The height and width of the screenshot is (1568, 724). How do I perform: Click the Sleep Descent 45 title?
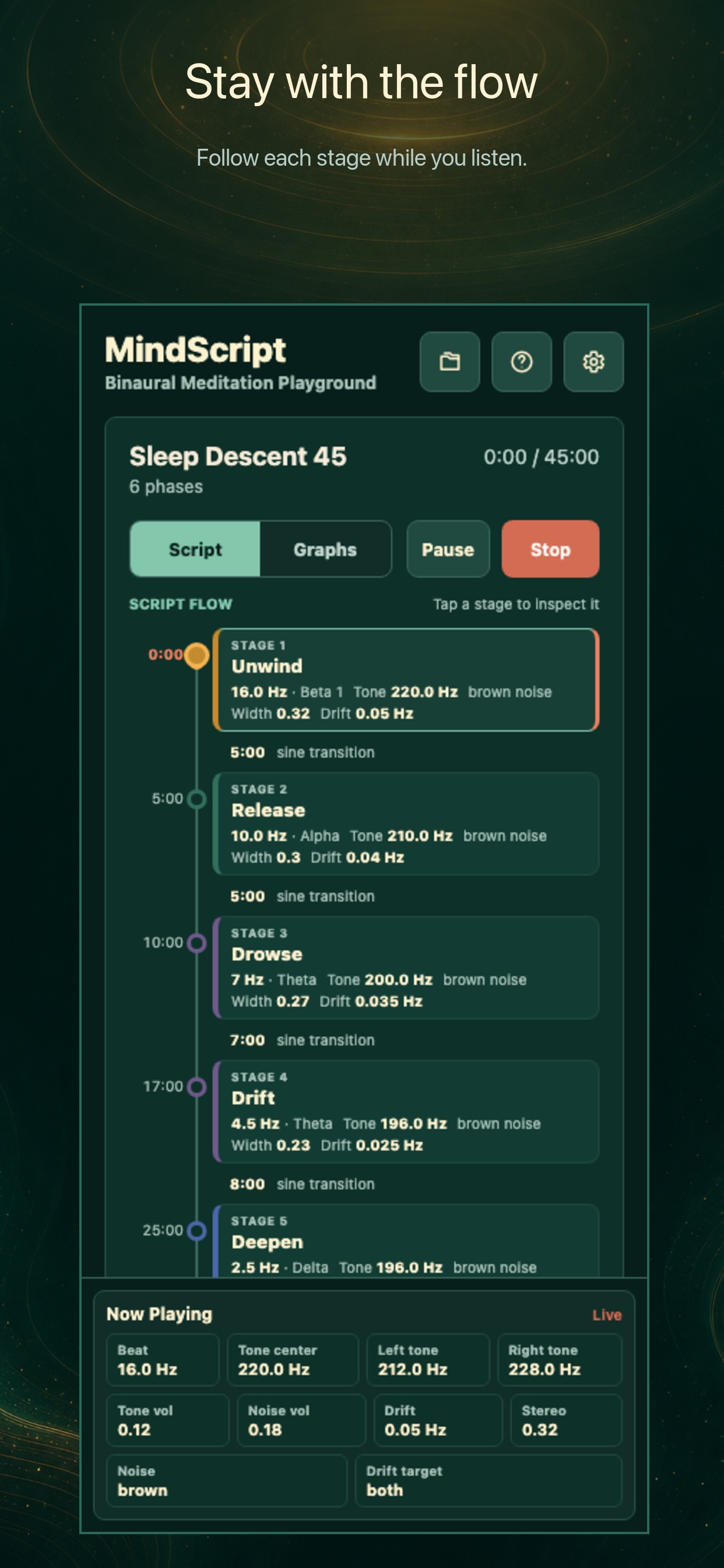(x=238, y=457)
